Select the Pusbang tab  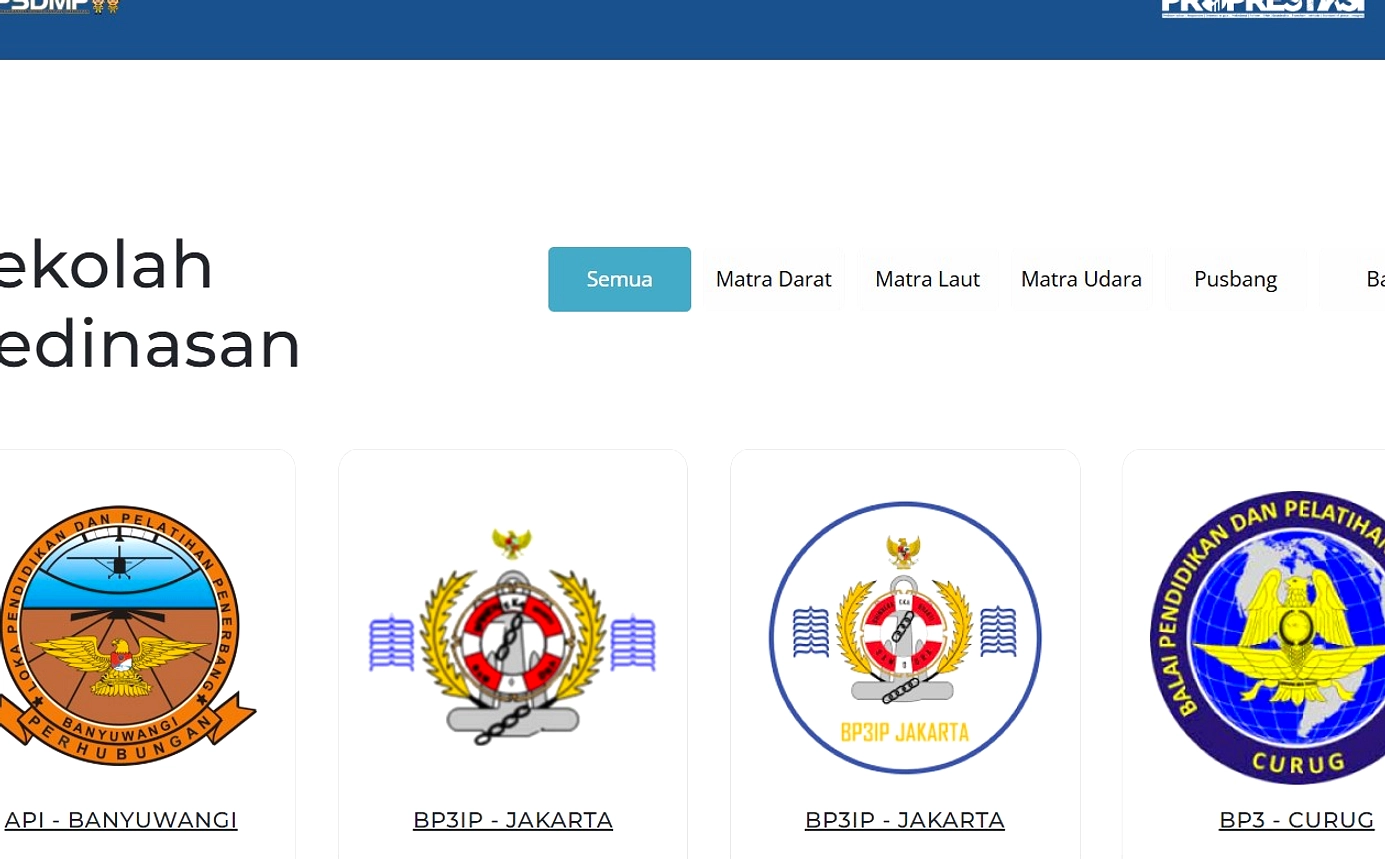1235,279
